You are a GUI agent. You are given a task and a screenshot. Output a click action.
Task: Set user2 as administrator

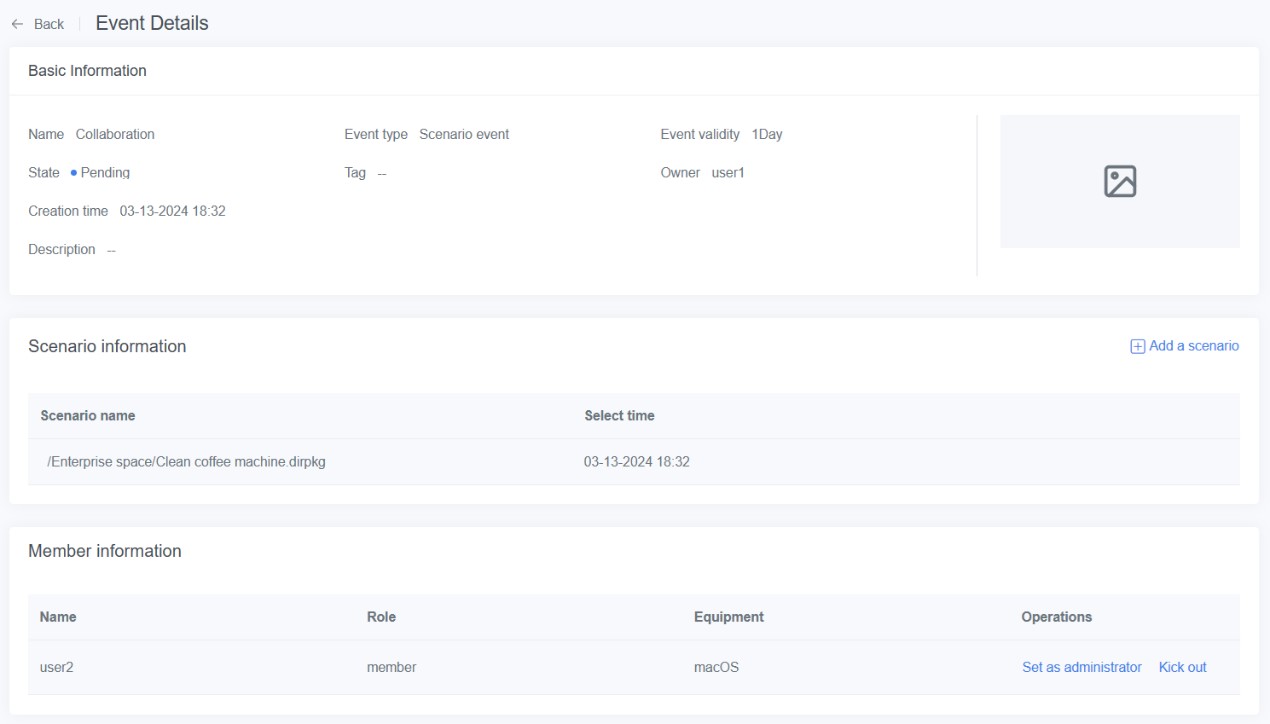[1081, 667]
